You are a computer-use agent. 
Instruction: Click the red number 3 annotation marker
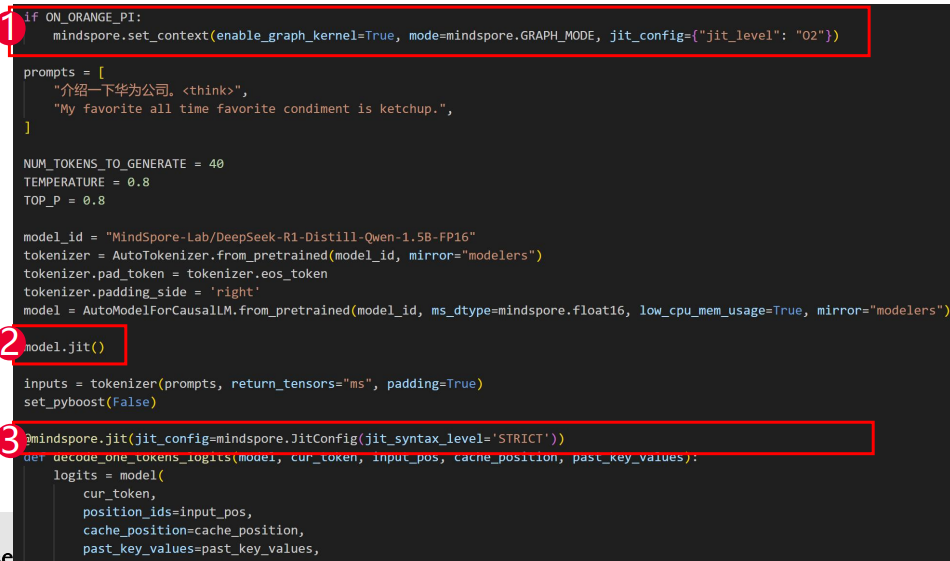10,438
